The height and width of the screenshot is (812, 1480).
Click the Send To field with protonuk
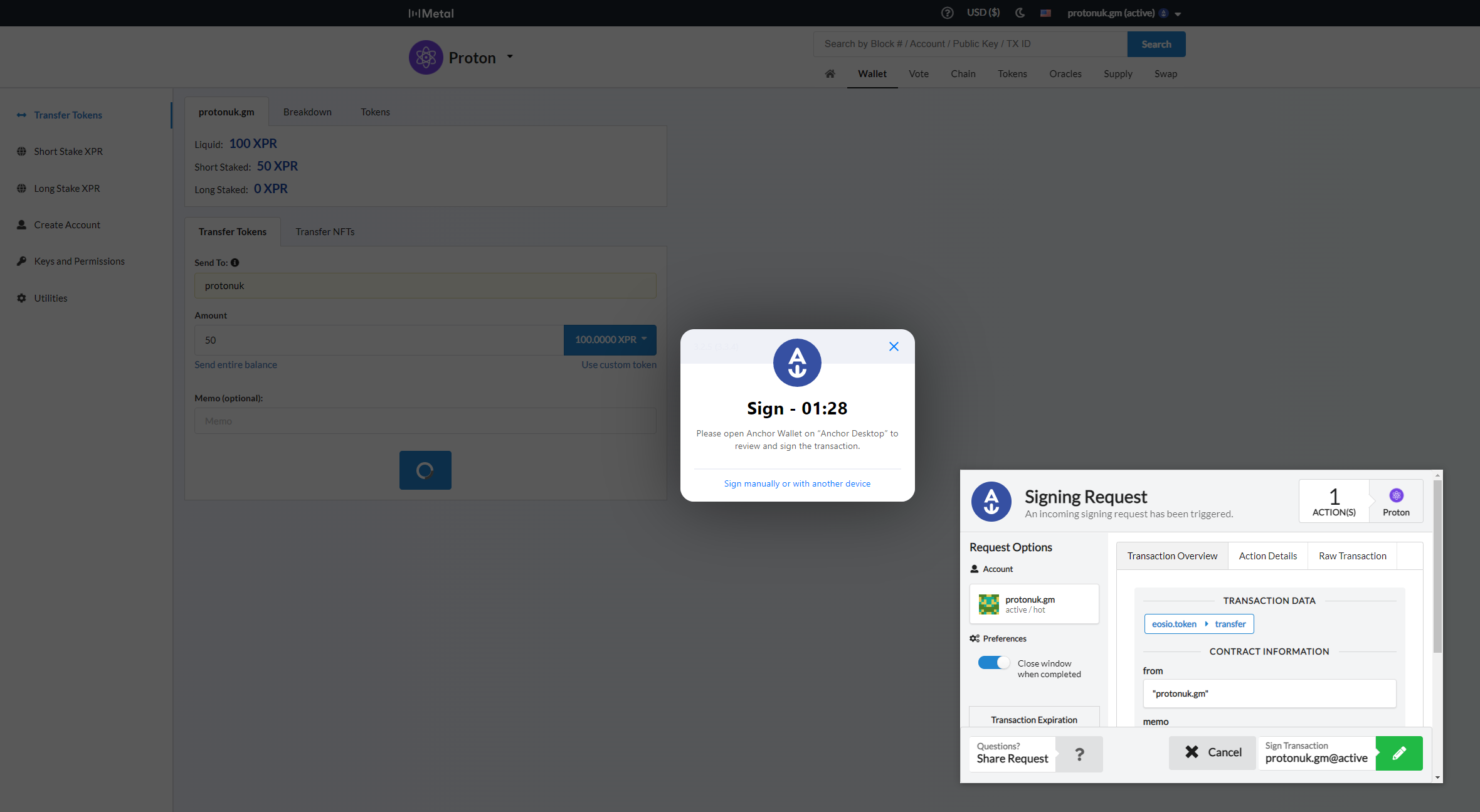click(x=425, y=286)
